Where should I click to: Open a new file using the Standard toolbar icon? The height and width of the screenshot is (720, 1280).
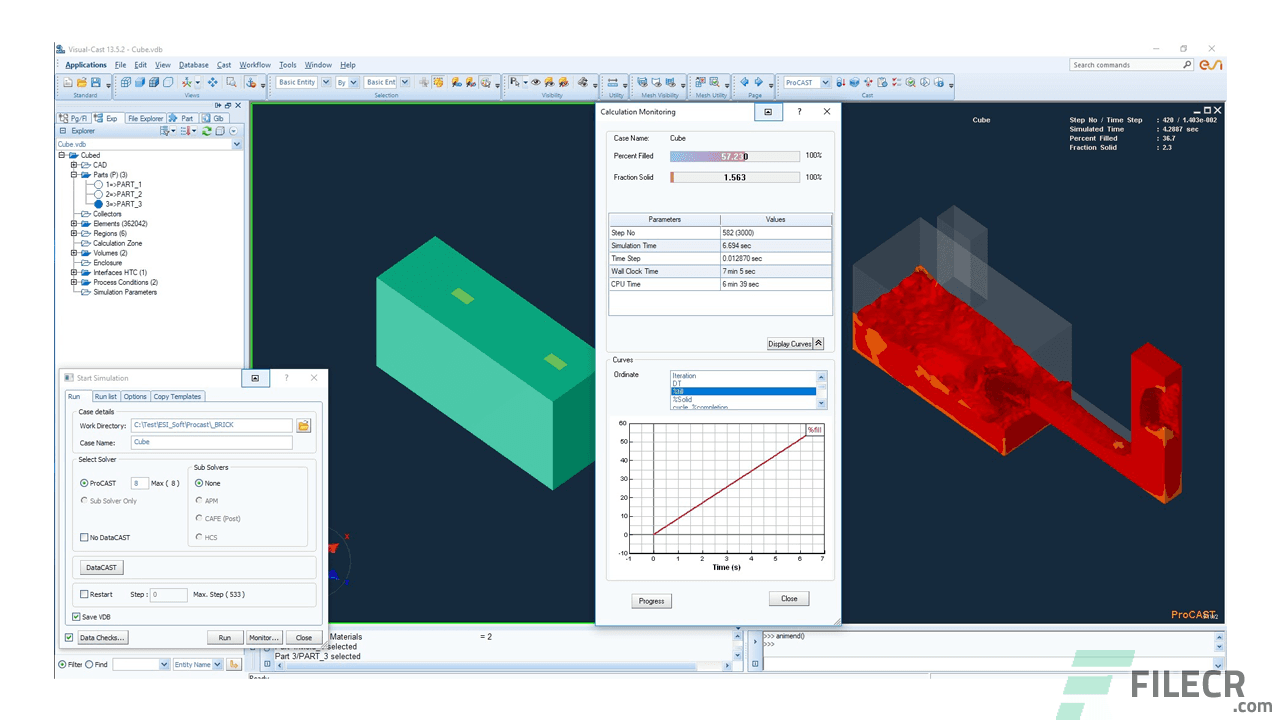click(68, 82)
